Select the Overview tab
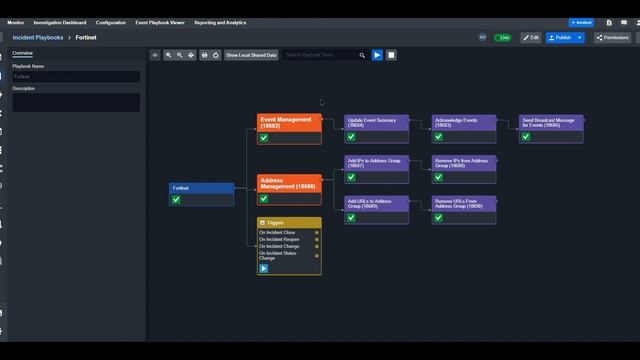Viewport: 640px width, 360px height. click(x=22, y=53)
